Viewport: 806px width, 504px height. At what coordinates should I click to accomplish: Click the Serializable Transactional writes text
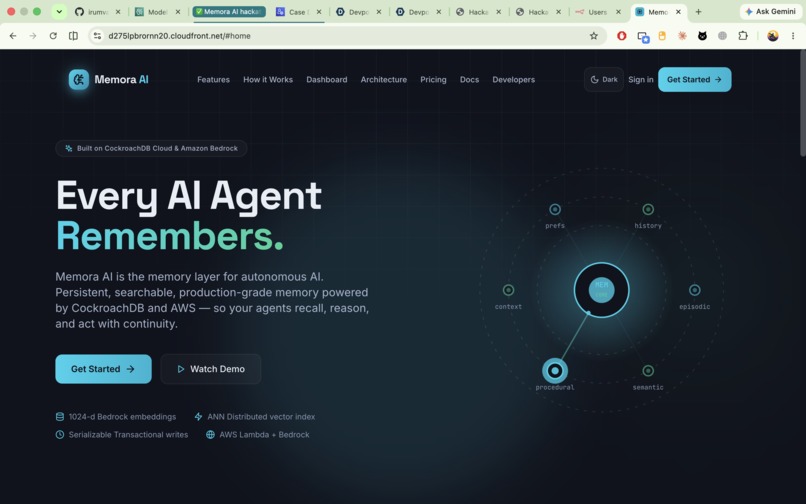[129, 435]
